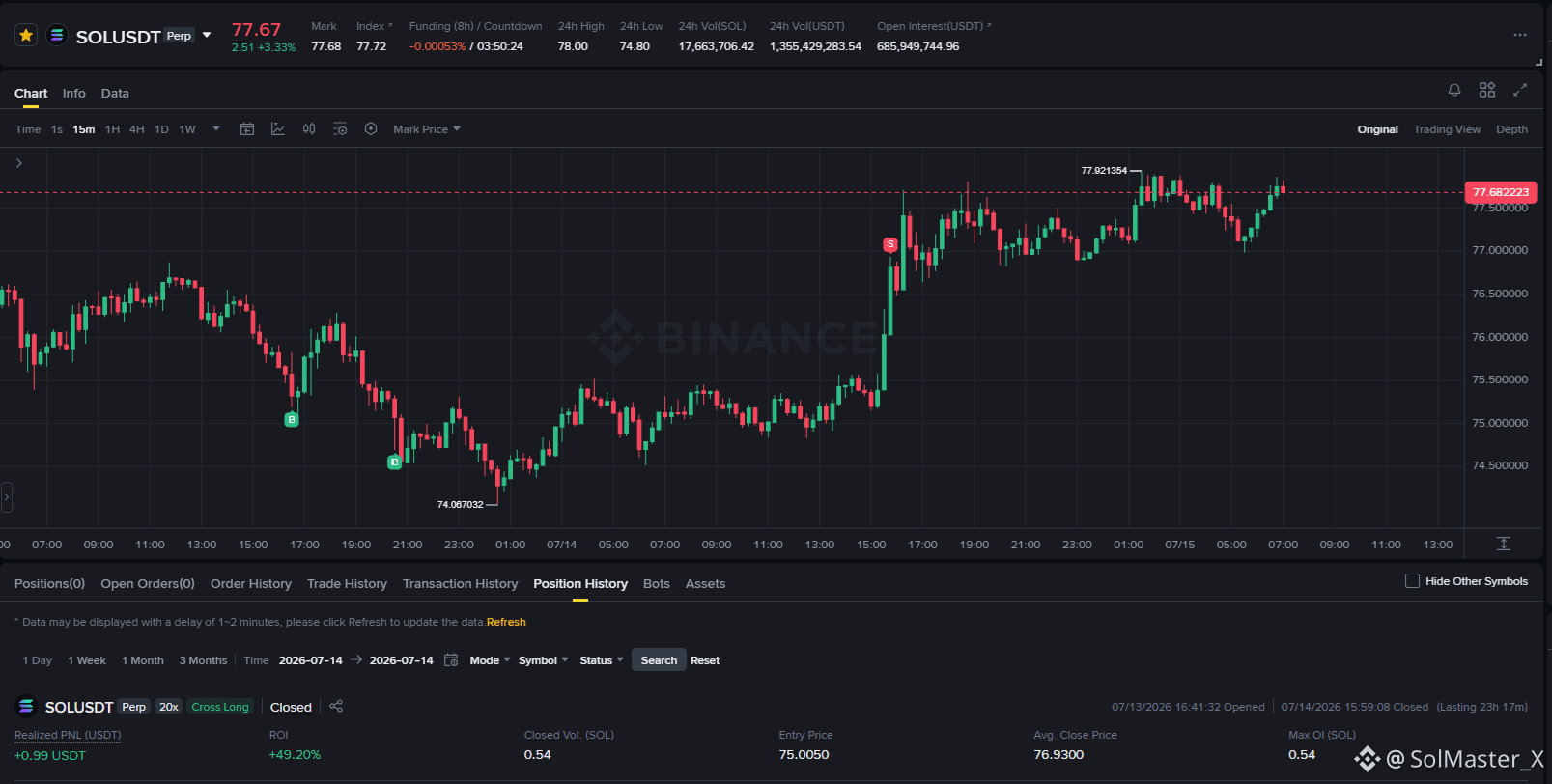The image size is (1552, 784).
Task: Click the red sell marker on chart
Action: coord(890,244)
